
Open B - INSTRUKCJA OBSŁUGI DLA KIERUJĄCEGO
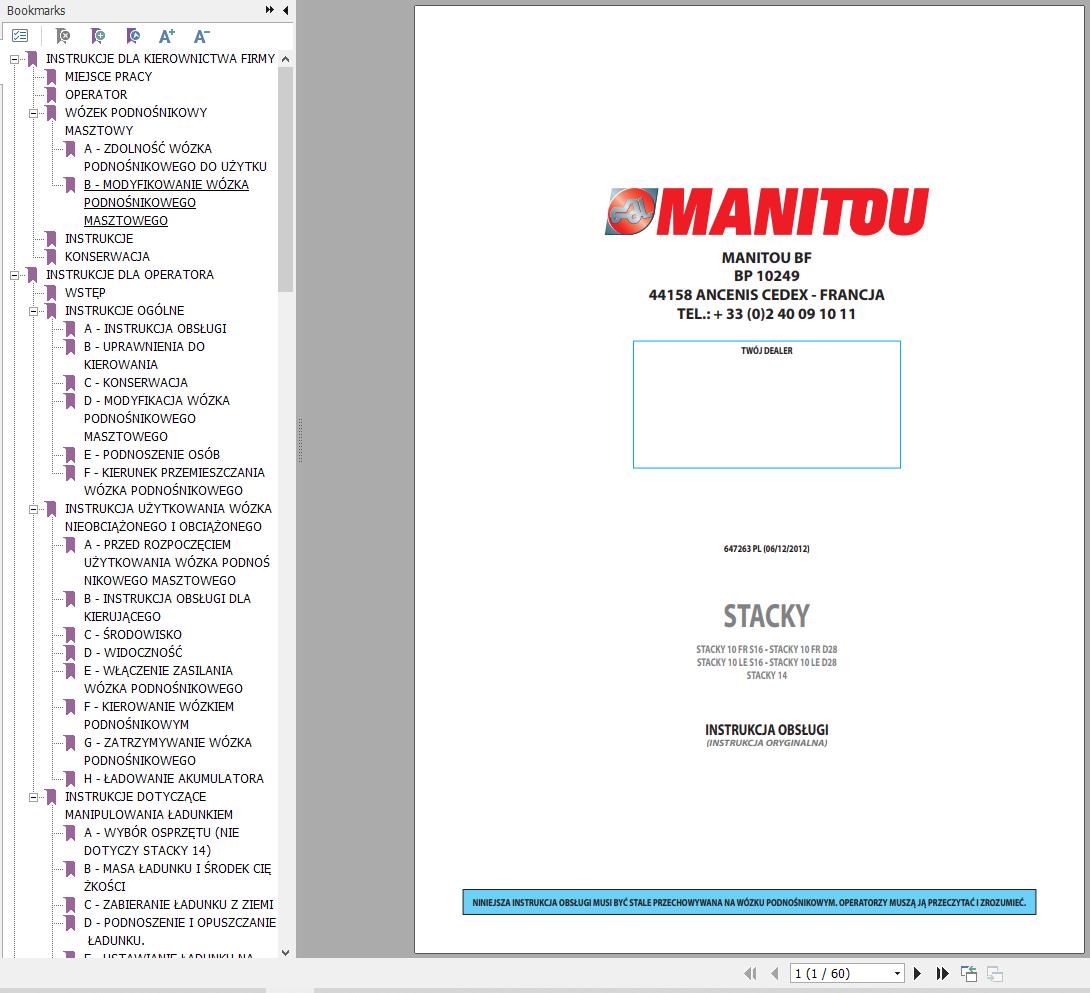click(x=167, y=607)
